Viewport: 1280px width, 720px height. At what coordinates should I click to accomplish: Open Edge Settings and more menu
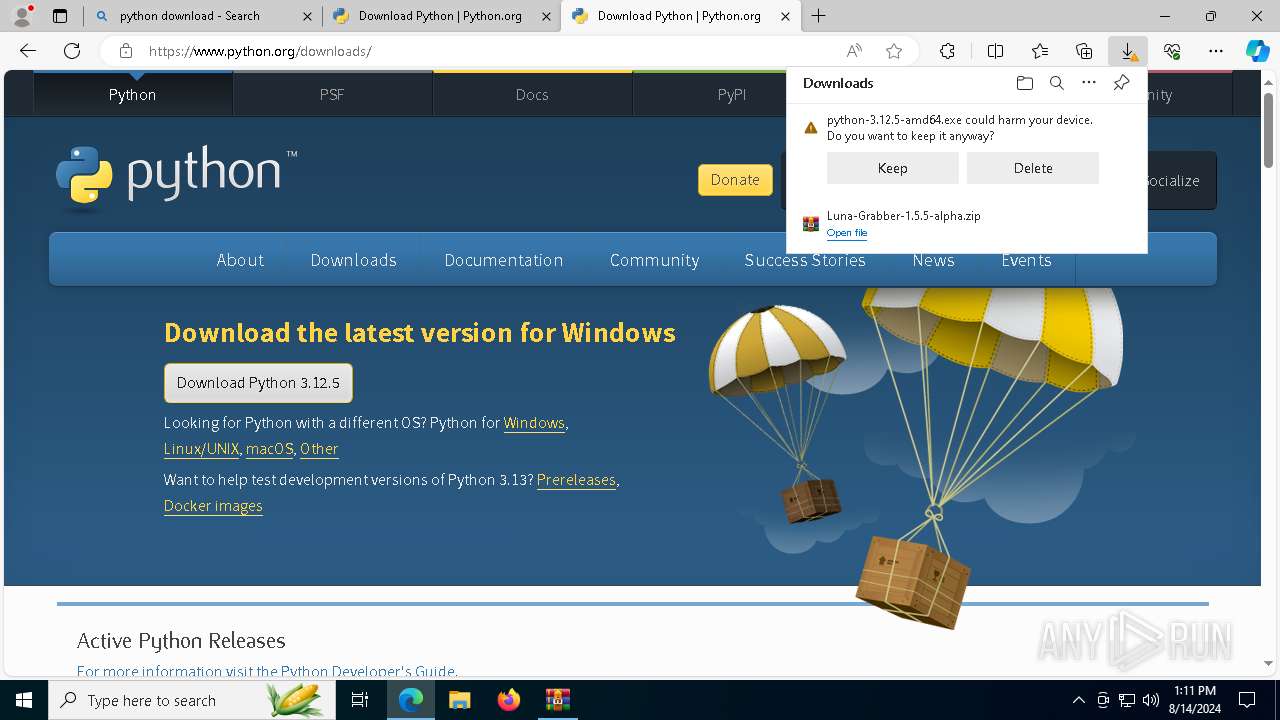pos(1216,51)
